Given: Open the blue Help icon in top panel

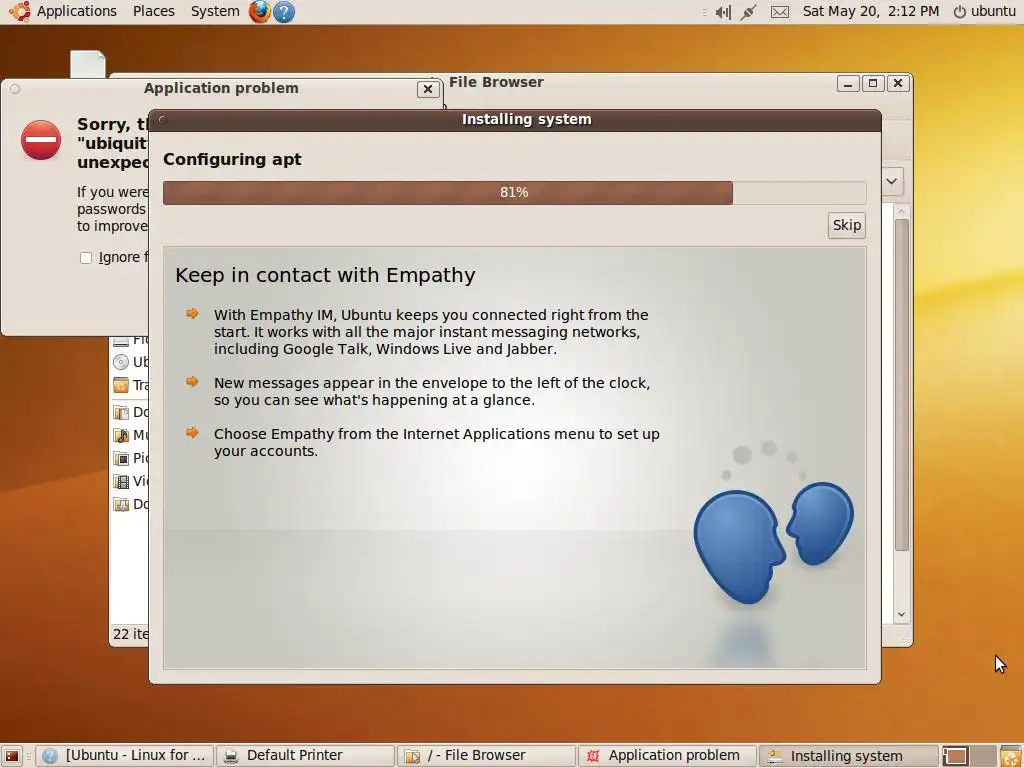Looking at the screenshot, I should tap(283, 11).
